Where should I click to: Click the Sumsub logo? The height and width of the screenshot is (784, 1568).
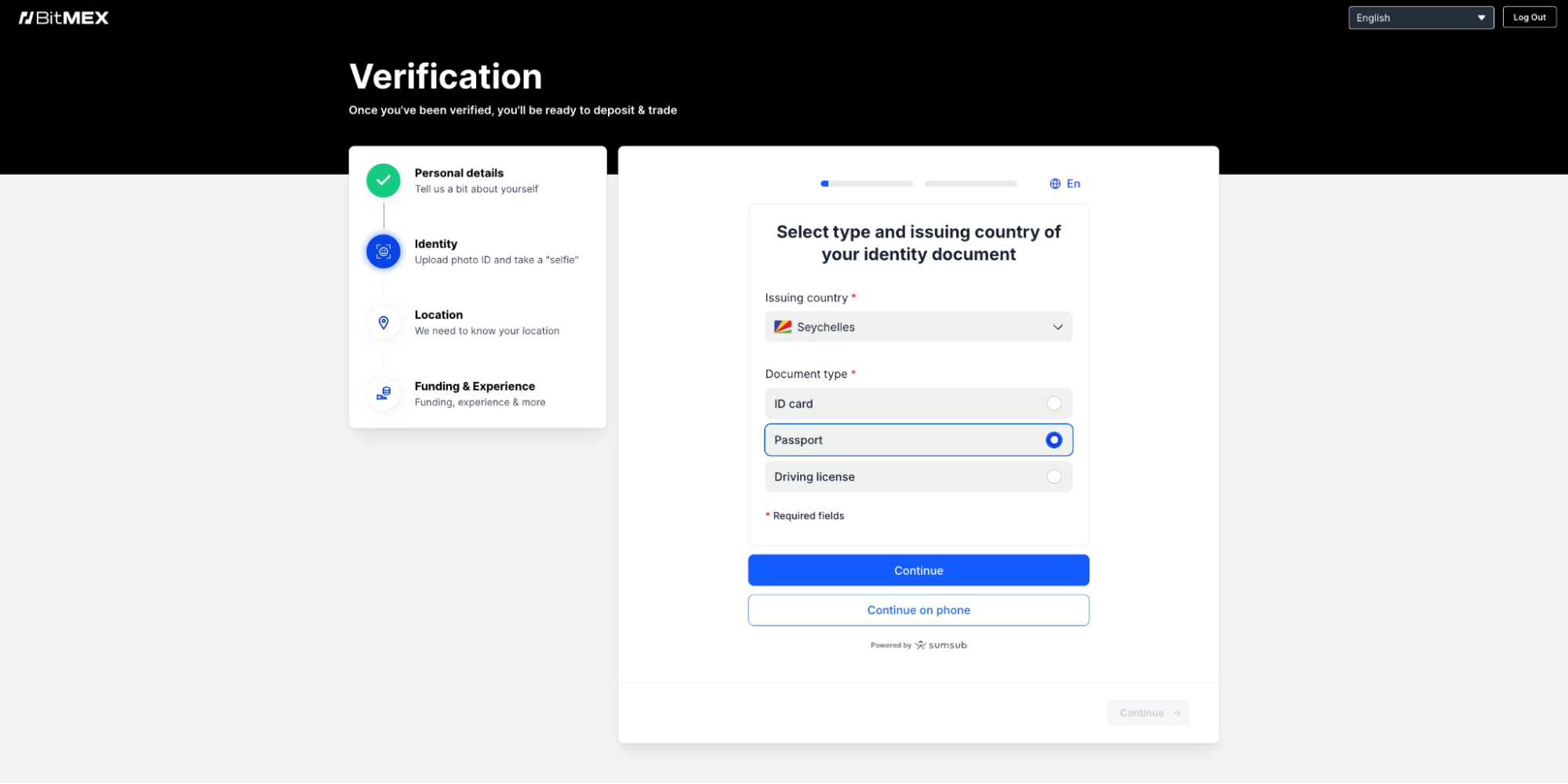[941, 645]
